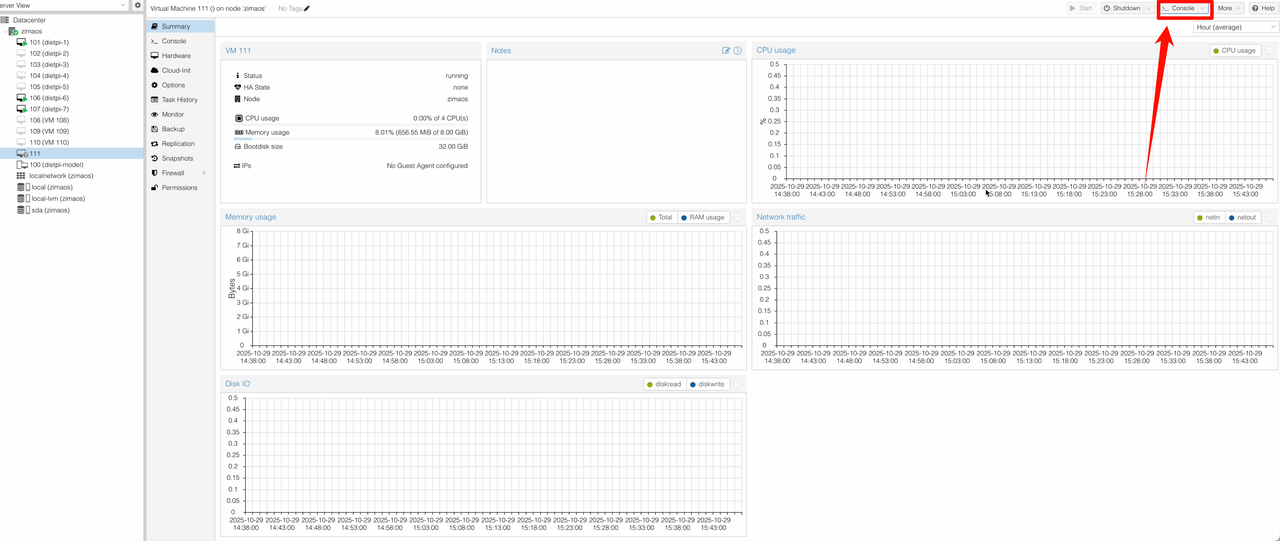Expand the More actions menu
This screenshot has height=541, width=1280.
(1228, 8)
